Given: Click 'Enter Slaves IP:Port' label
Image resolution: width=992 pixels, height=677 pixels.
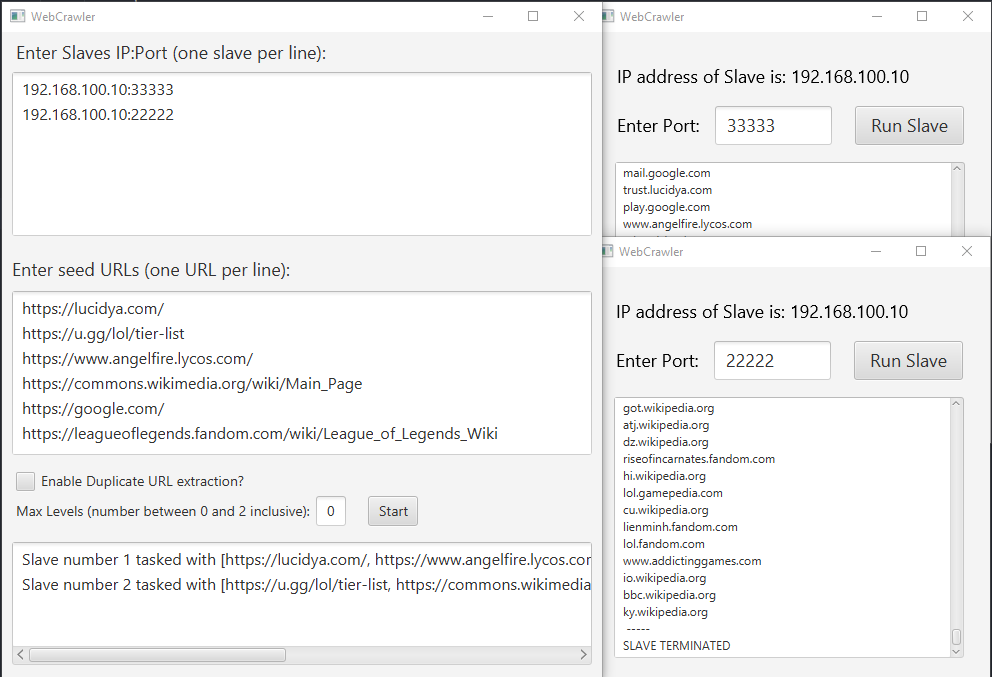Looking at the screenshot, I should pos(171,53).
